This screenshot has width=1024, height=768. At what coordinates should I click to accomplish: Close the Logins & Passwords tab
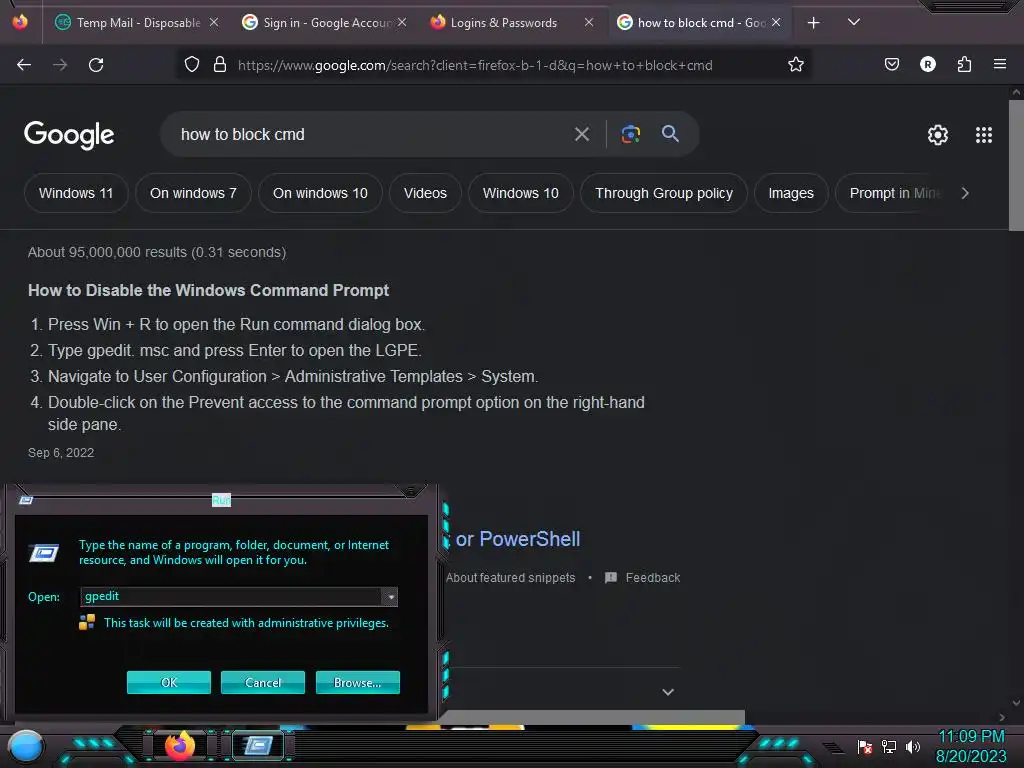(588, 22)
